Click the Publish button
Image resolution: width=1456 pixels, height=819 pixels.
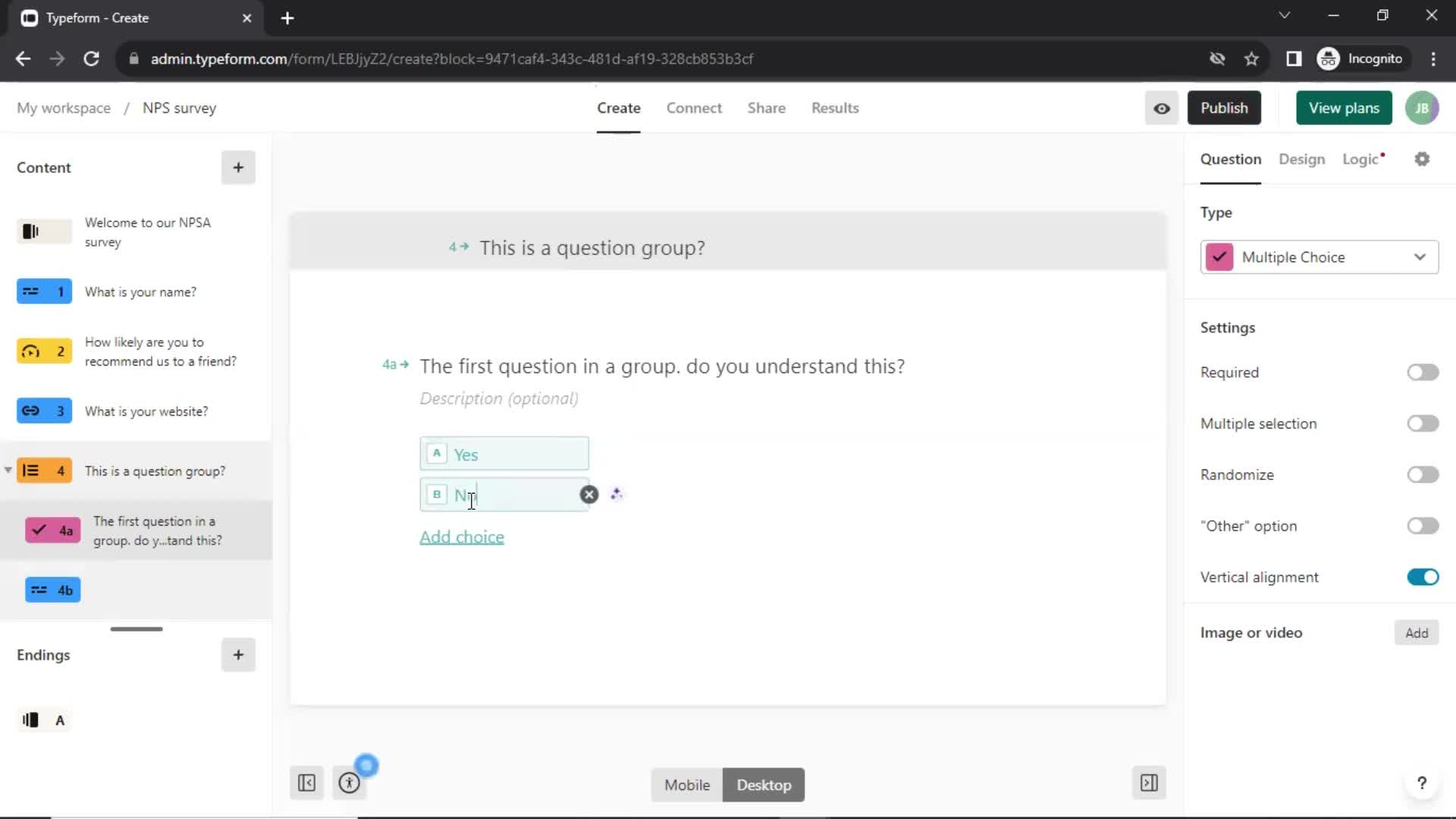[x=1224, y=108]
